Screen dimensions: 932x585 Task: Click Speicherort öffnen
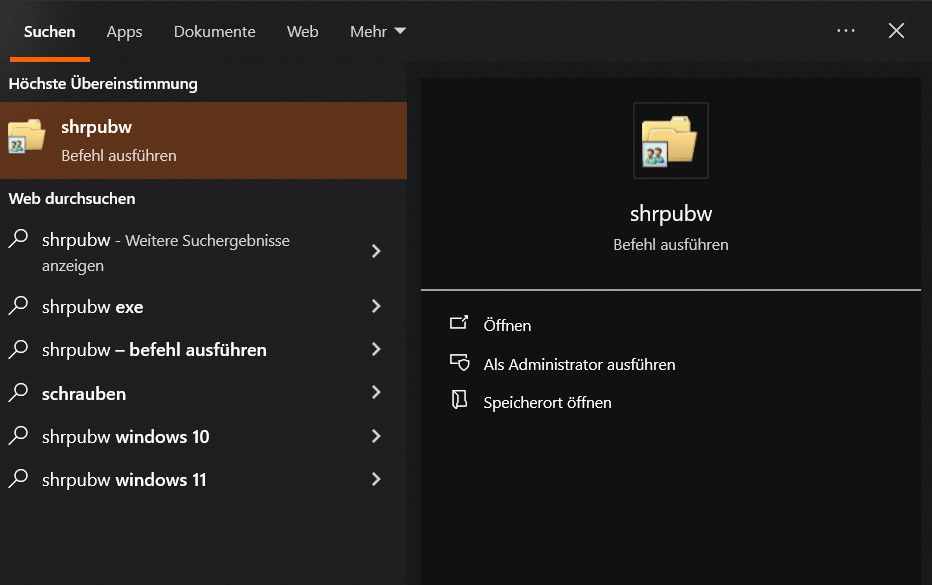(547, 402)
